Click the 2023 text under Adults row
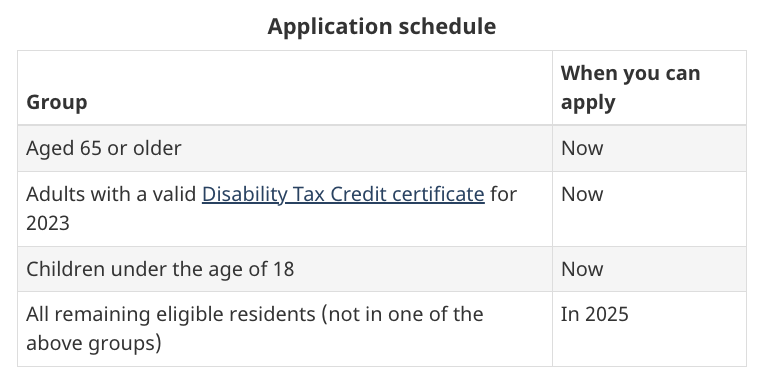The height and width of the screenshot is (386, 772). (48, 224)
